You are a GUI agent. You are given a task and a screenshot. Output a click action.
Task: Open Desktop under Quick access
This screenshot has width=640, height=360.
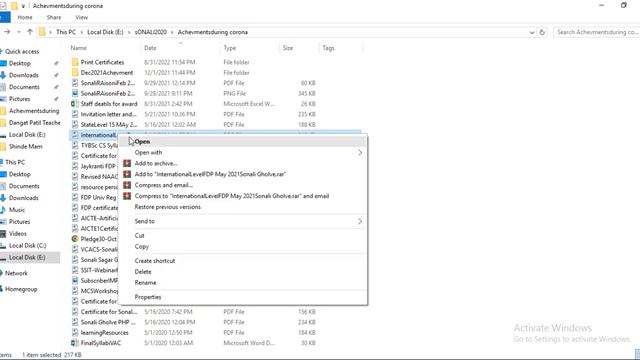pyautogui.click(x=20, y=63)
